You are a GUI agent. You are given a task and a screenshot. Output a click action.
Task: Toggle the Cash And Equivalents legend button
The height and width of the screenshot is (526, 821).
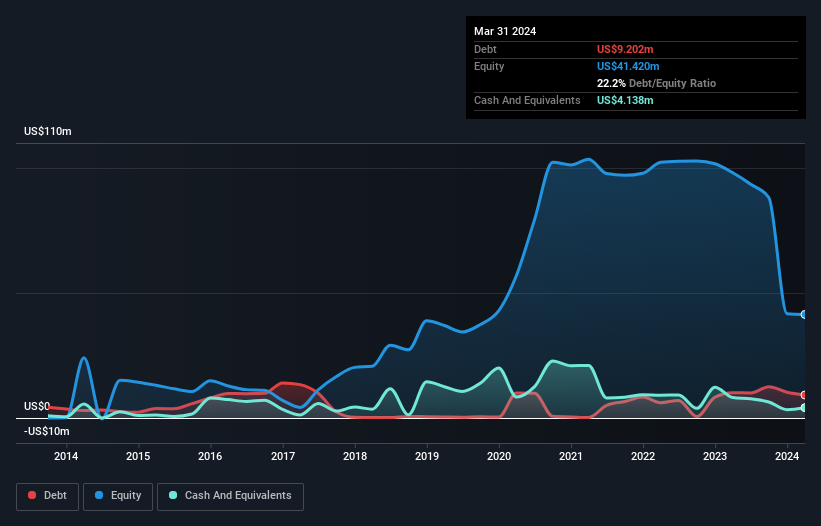pyautogui.click(x=230, y=496)
